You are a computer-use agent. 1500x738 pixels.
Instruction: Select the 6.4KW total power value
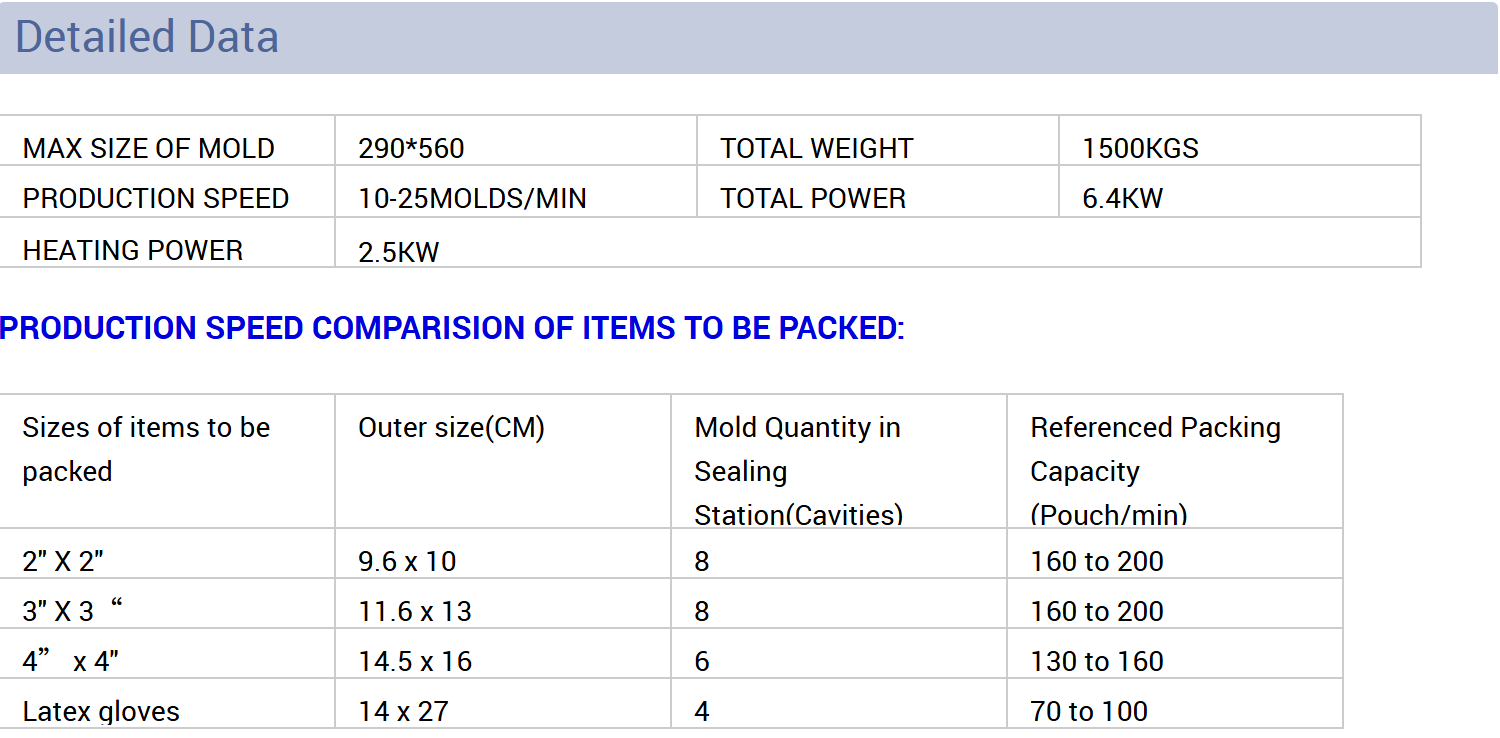tap(1122, 198)
